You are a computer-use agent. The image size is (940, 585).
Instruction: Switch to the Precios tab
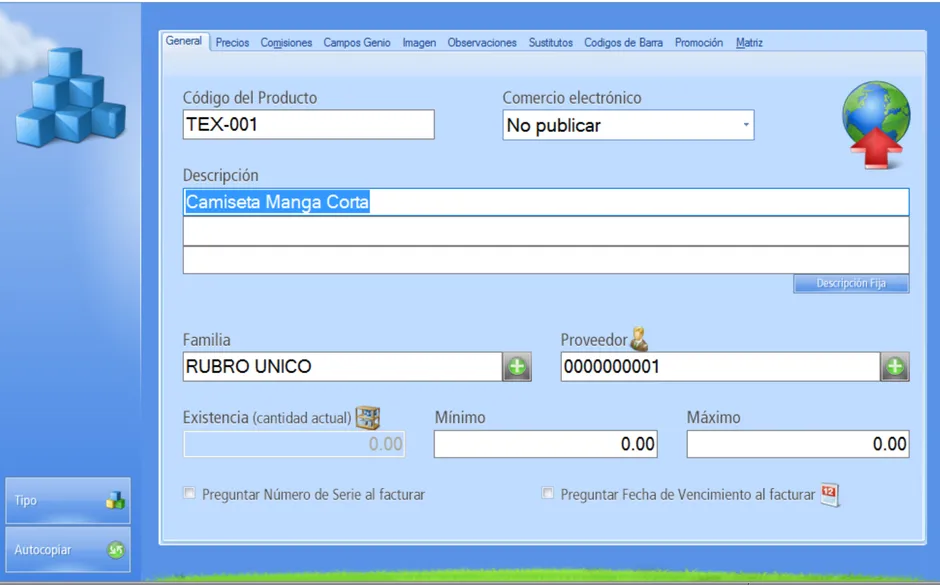[233, 43]
